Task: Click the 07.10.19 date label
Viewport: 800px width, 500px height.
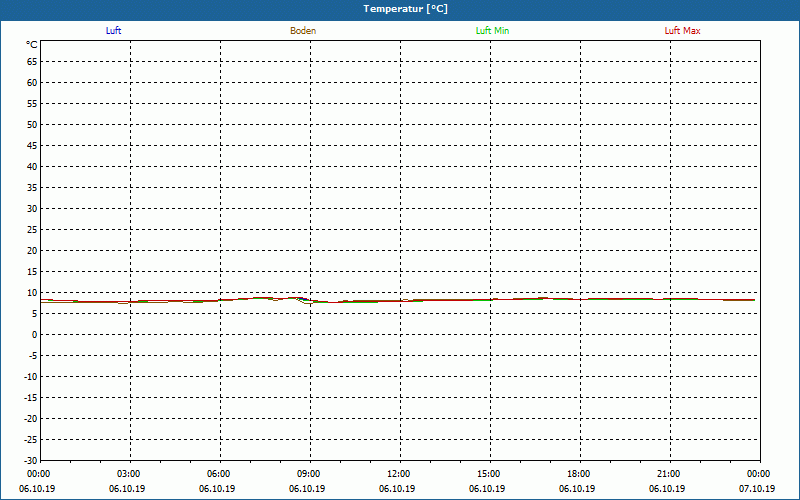Action: click(x=757, y=489)
